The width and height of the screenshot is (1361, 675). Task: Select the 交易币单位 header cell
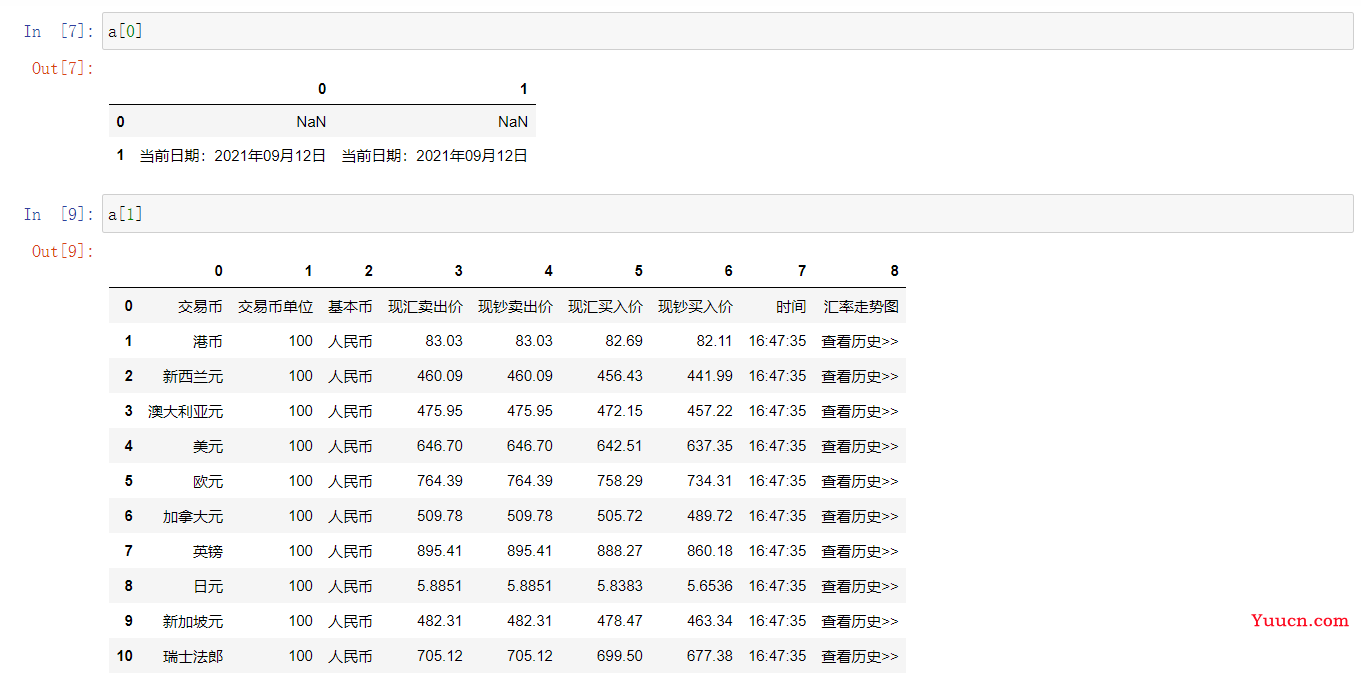tap(275, 306)
